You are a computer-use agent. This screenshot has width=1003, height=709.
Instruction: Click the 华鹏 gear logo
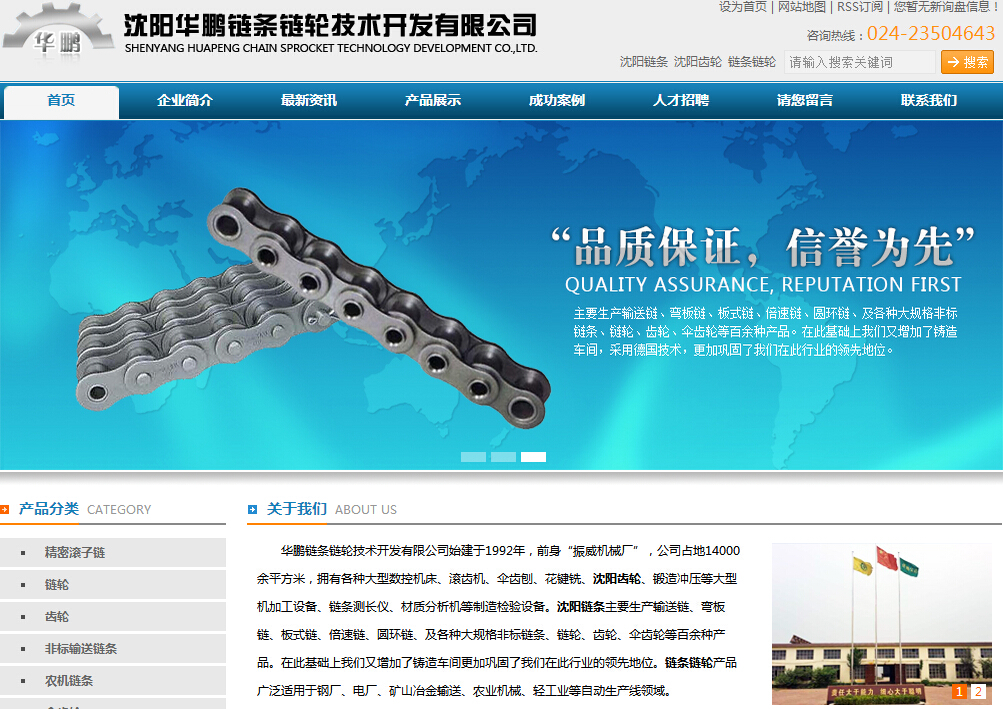pos(58,32)
